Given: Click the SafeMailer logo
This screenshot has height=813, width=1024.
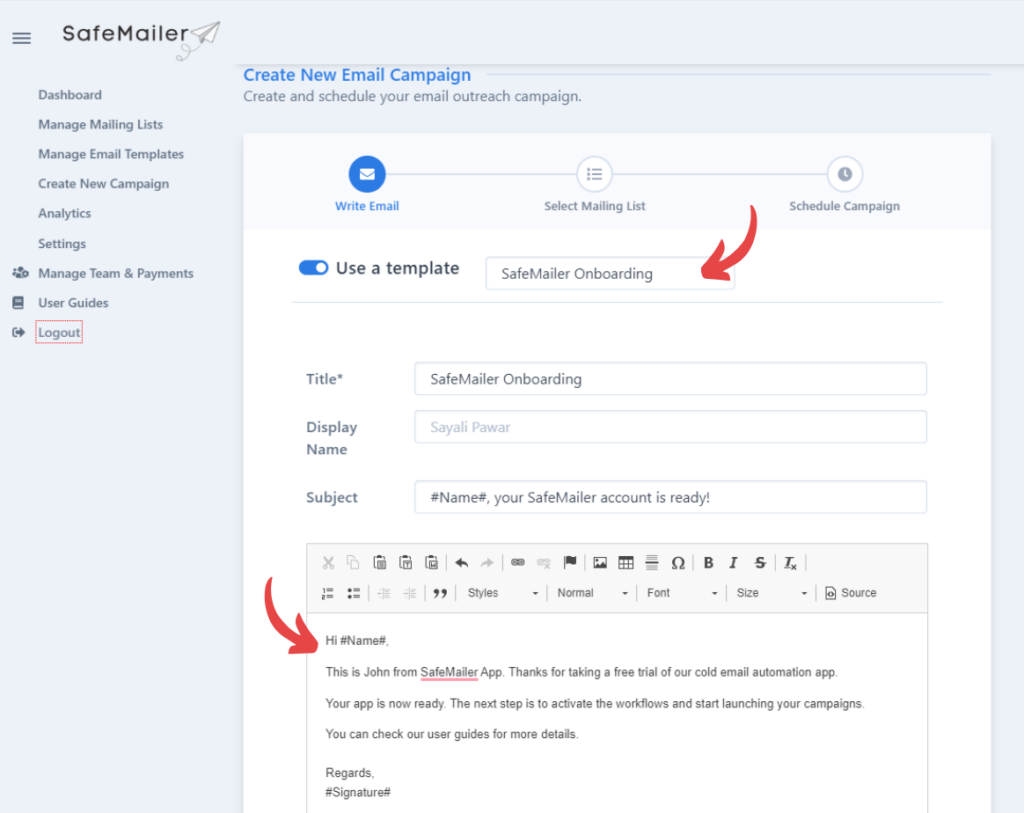Looking at the screenshot, I should coord(141,38).
